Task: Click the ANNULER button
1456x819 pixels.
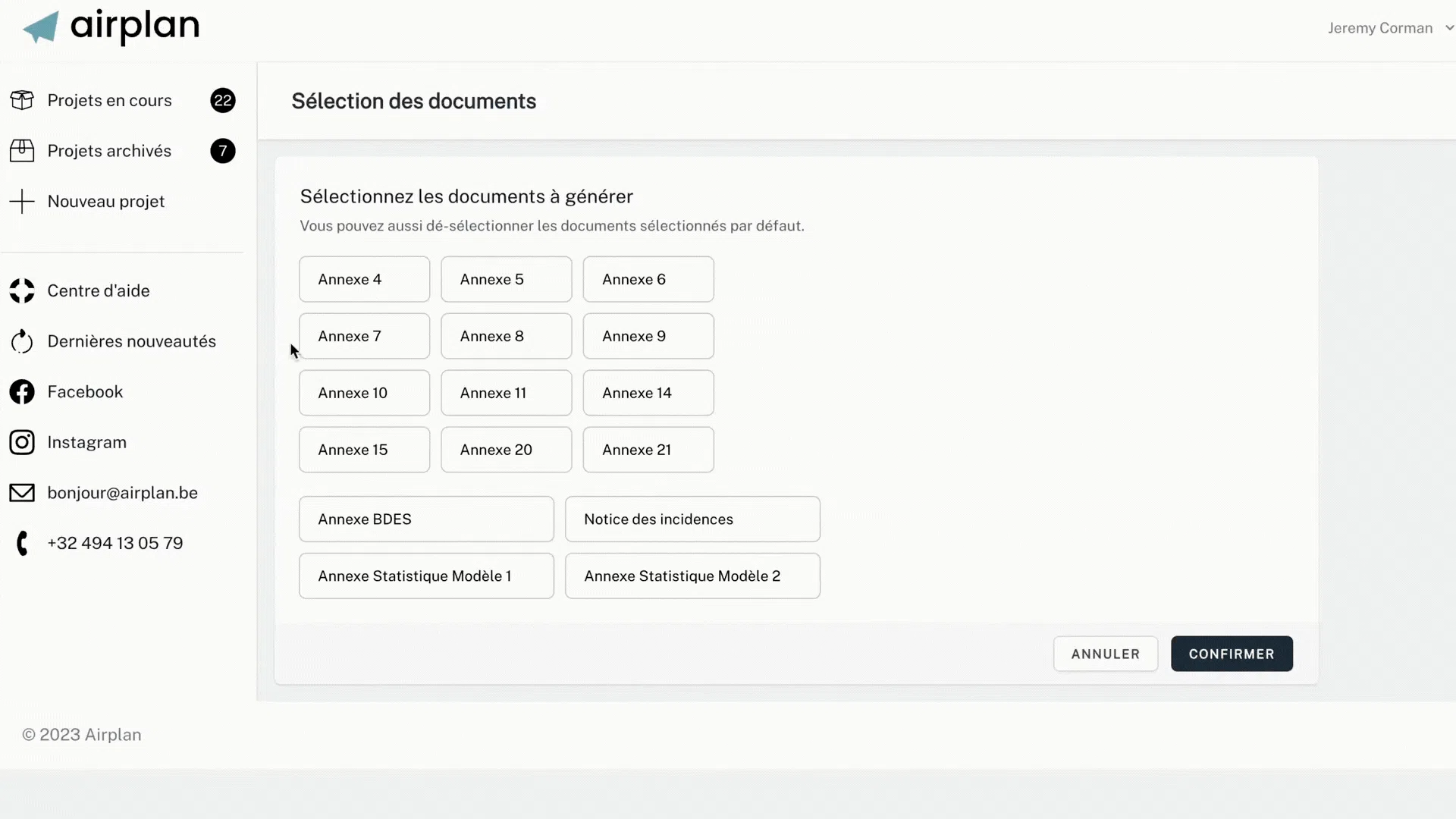Action: coord(1106,654)
